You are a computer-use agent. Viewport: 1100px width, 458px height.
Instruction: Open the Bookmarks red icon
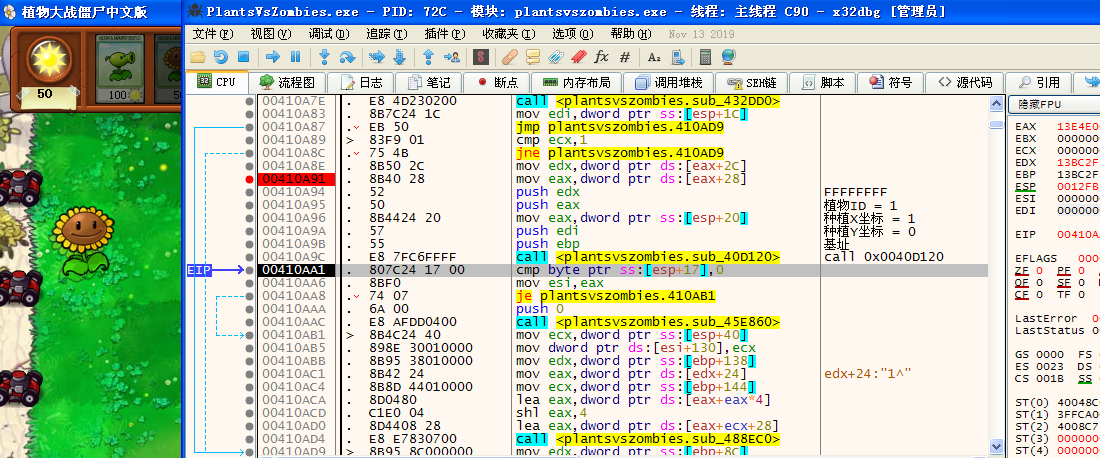pyautogui.click(x=579, y=57)
